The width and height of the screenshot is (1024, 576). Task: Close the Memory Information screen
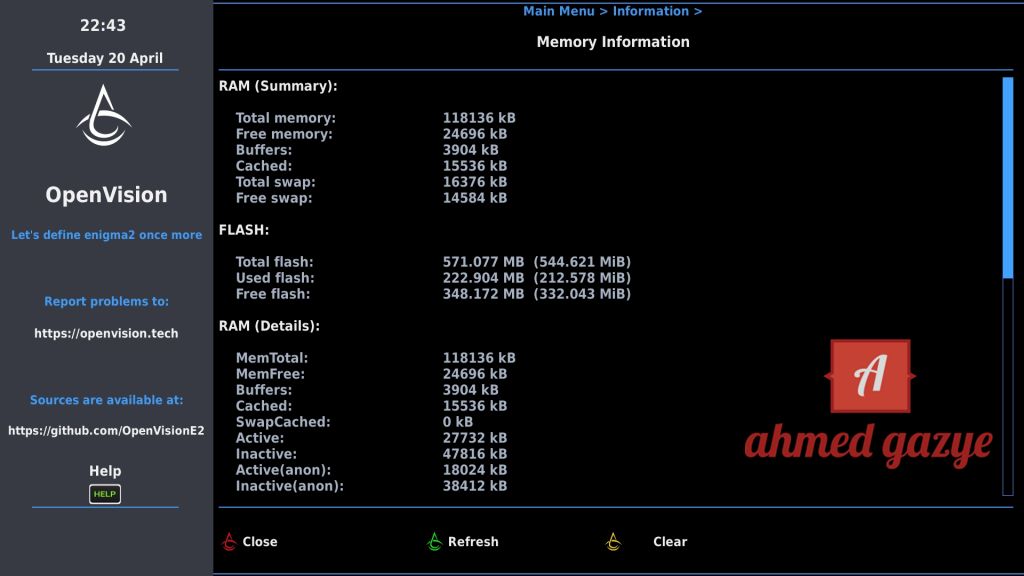260,541
